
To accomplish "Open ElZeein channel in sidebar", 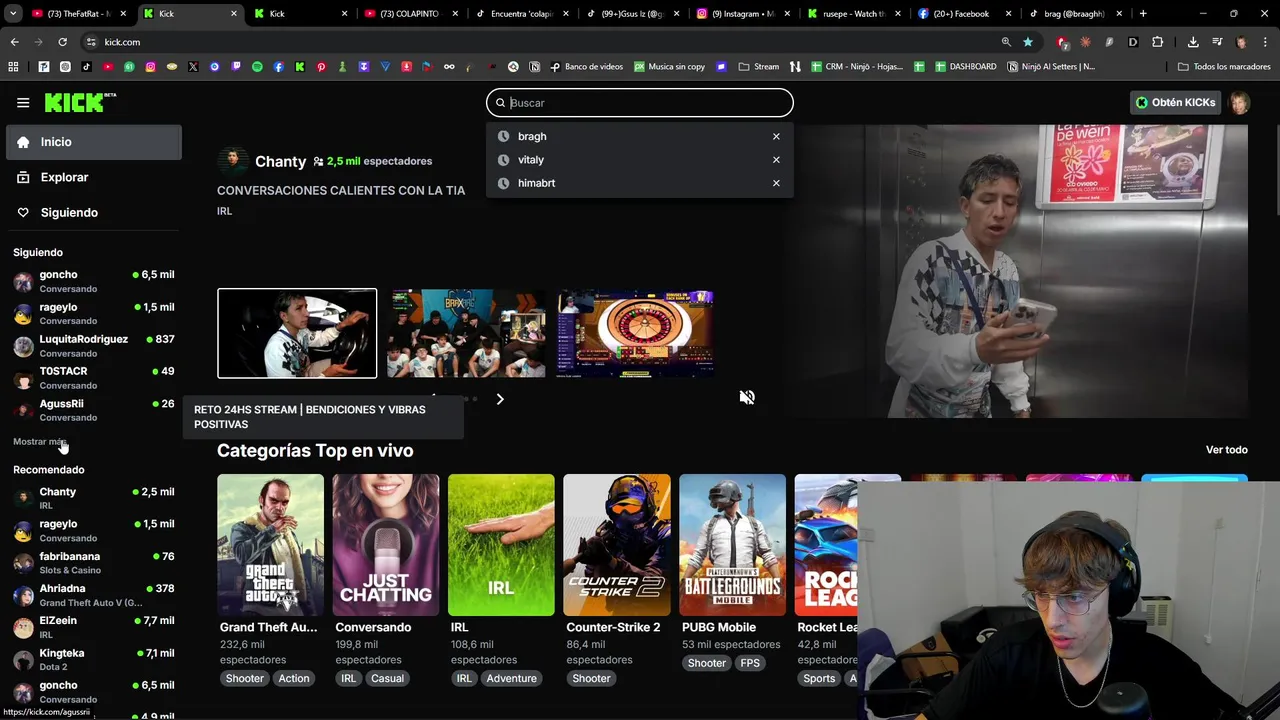I will [94, 627].
